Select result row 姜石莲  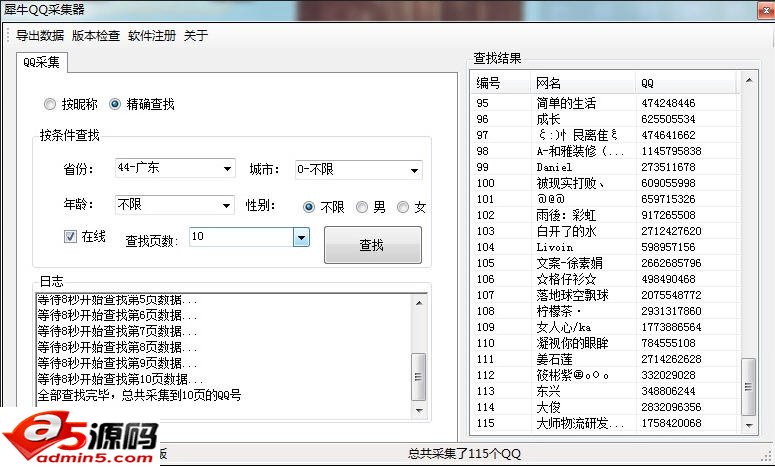coord(605,359)
